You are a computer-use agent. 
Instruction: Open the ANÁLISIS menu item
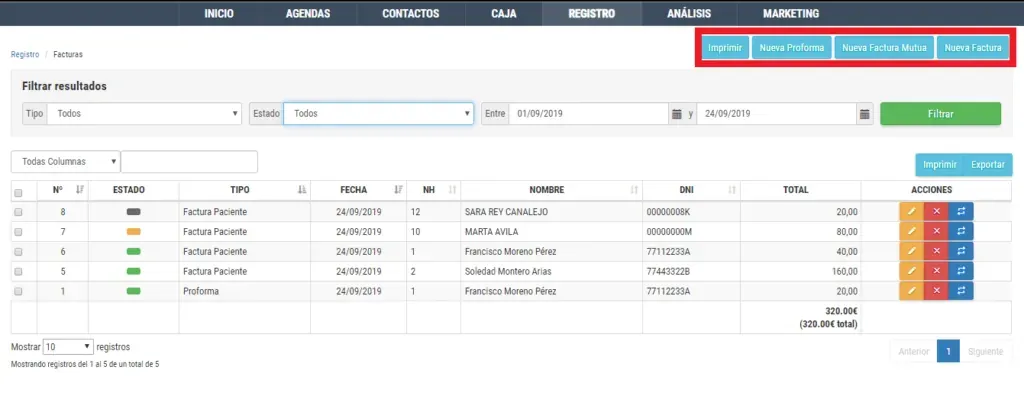[x=689, y=13]
